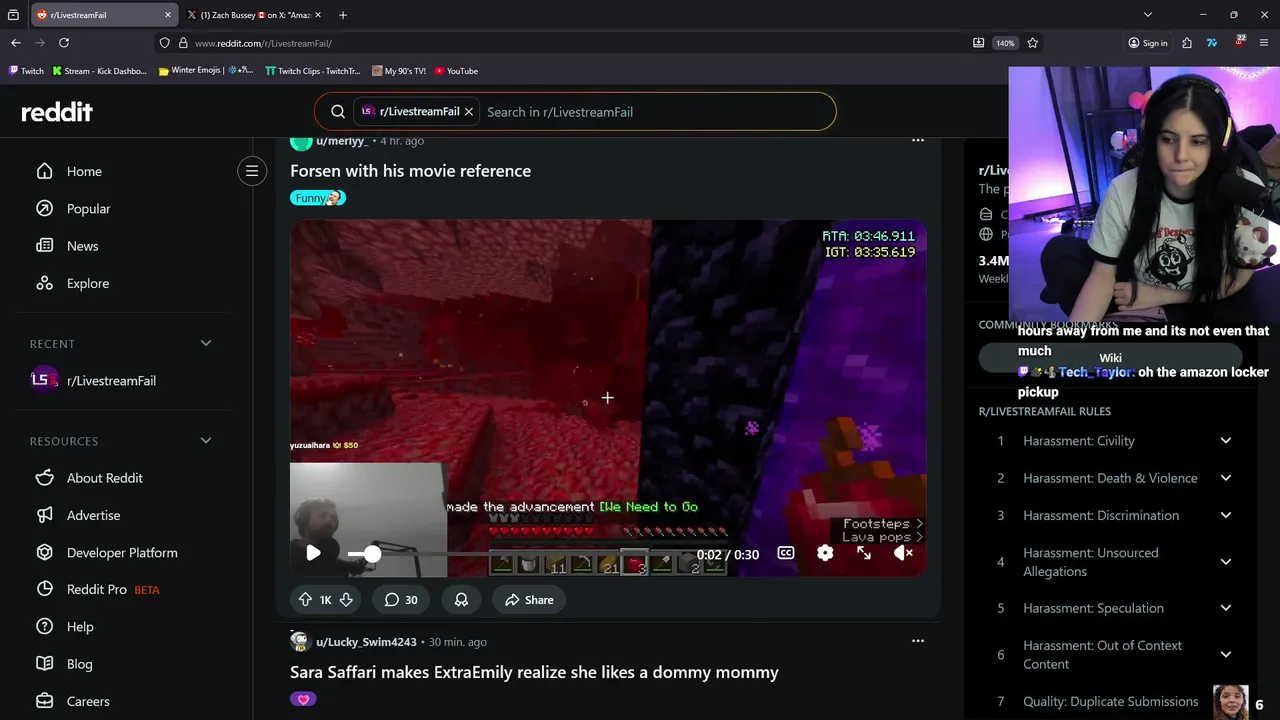Unmute the video
The image size is (1280, 720).
[x=903, y=553]
